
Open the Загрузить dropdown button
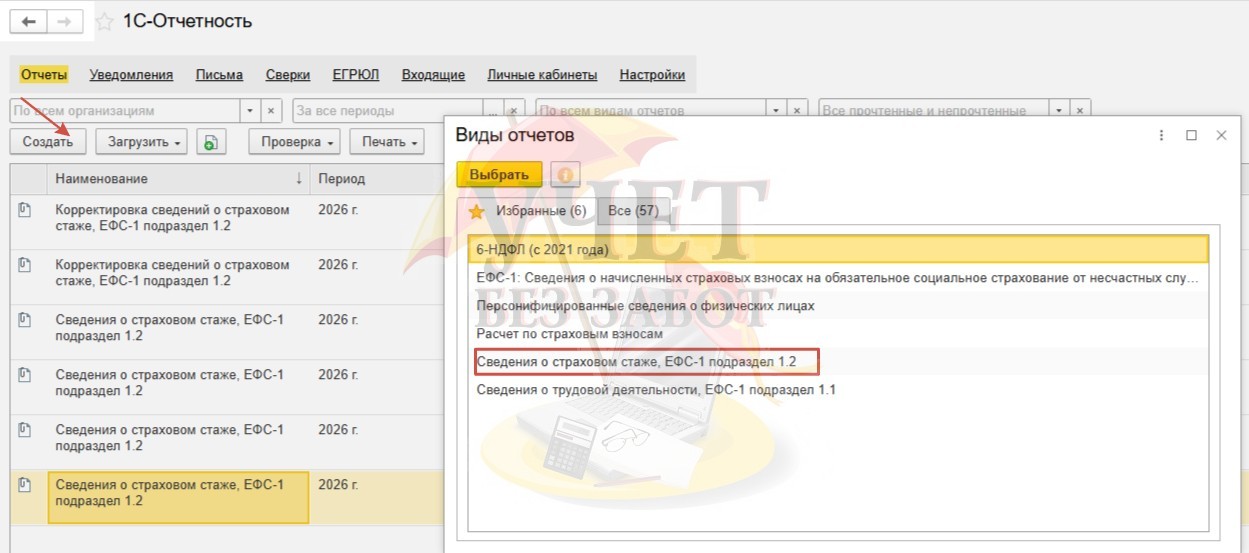pyautogui.click(x=142, y=142)
